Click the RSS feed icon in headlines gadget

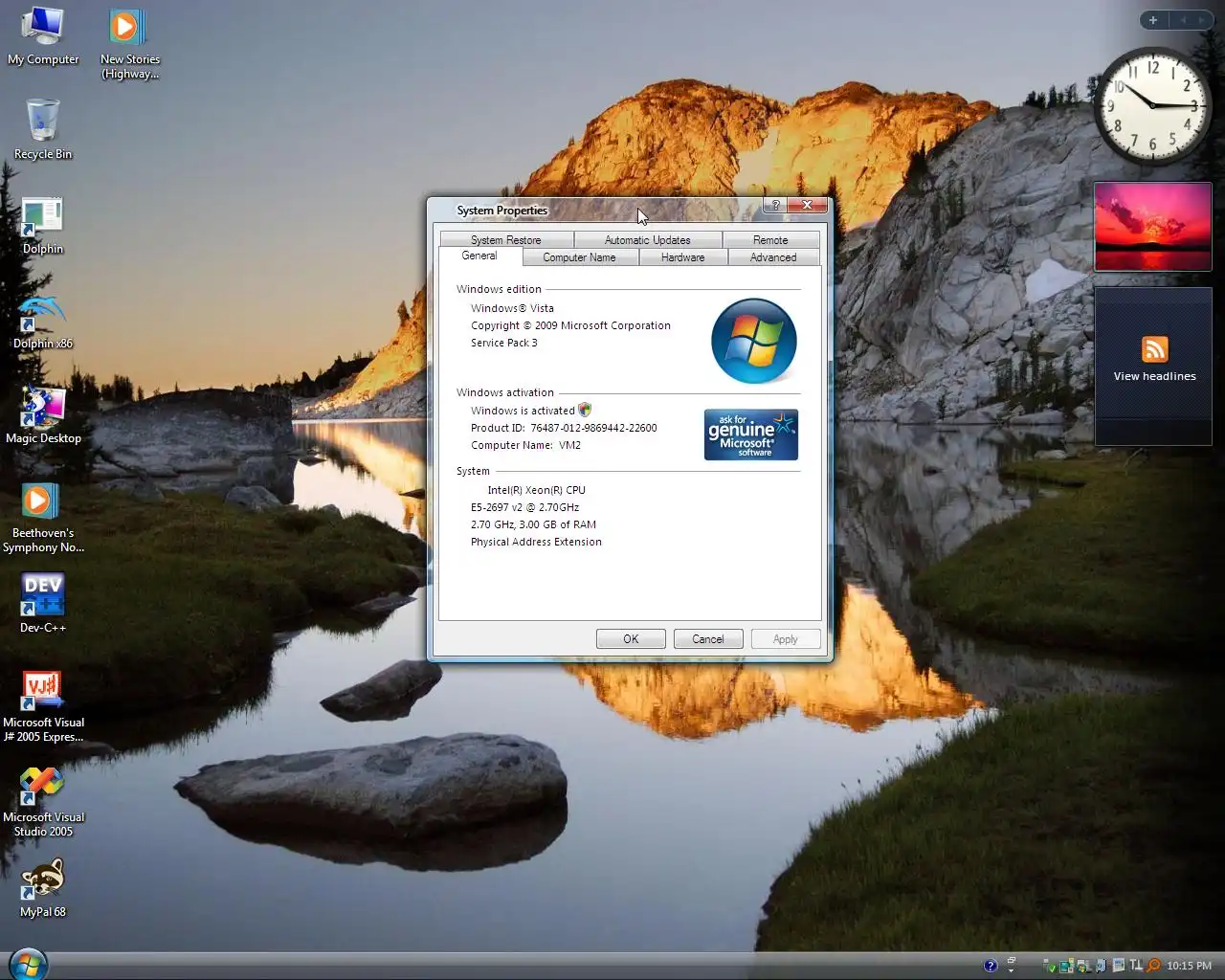(x=1154, y=349)
